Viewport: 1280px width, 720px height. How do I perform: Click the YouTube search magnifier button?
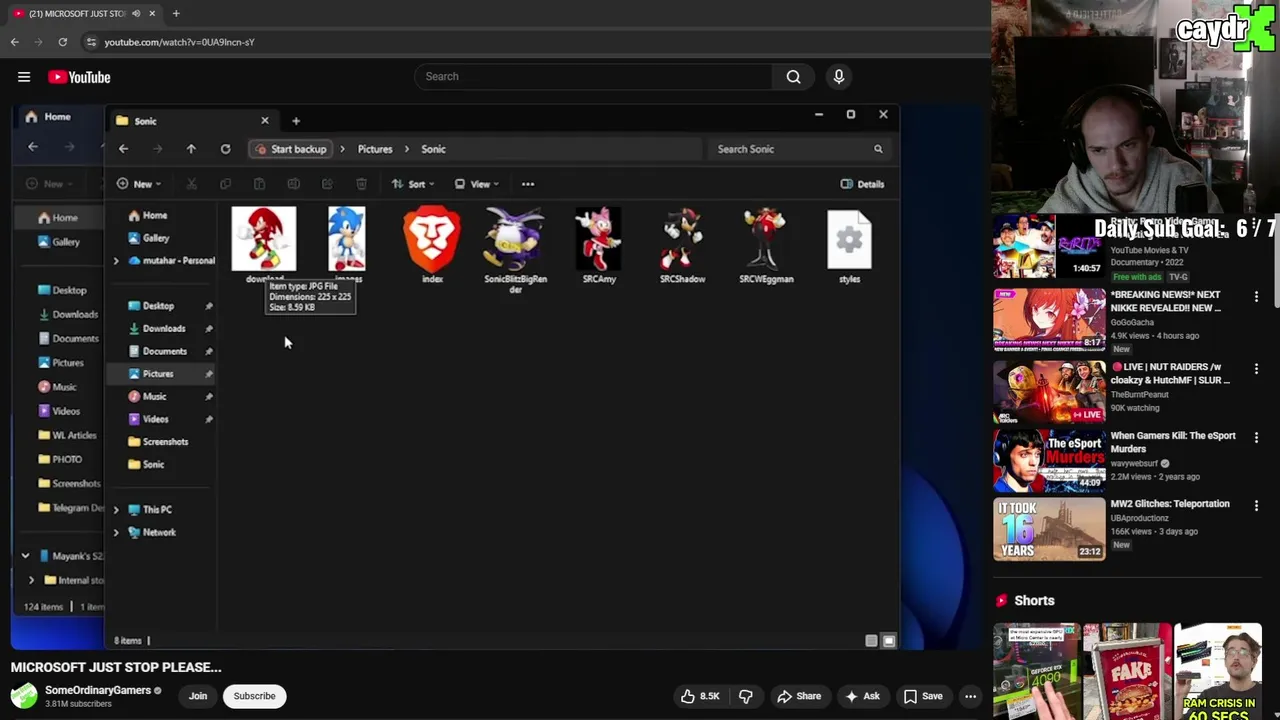tap(793, 76)
